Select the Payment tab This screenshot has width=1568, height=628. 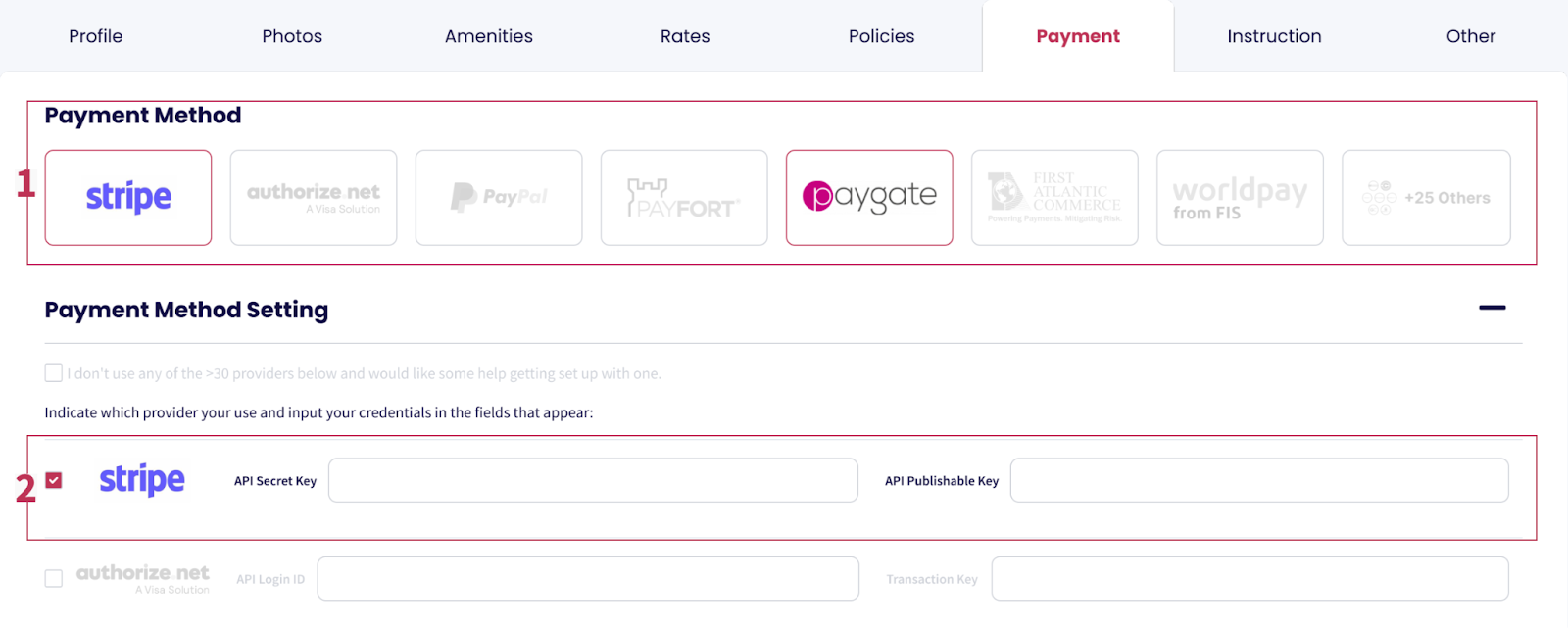1078,36
